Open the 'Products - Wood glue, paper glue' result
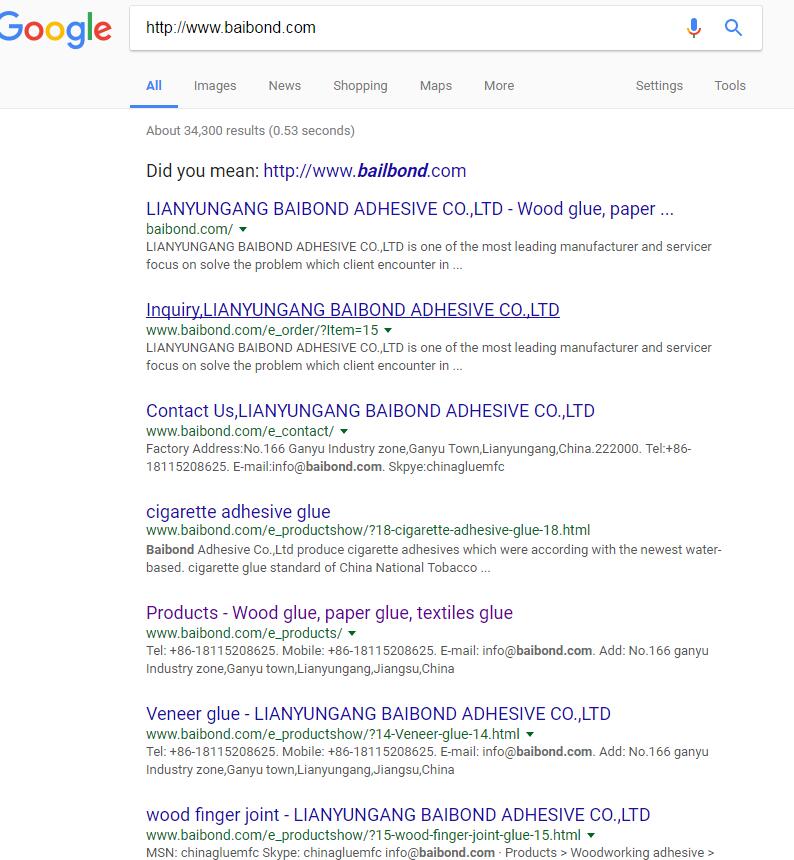 point(330,613)
